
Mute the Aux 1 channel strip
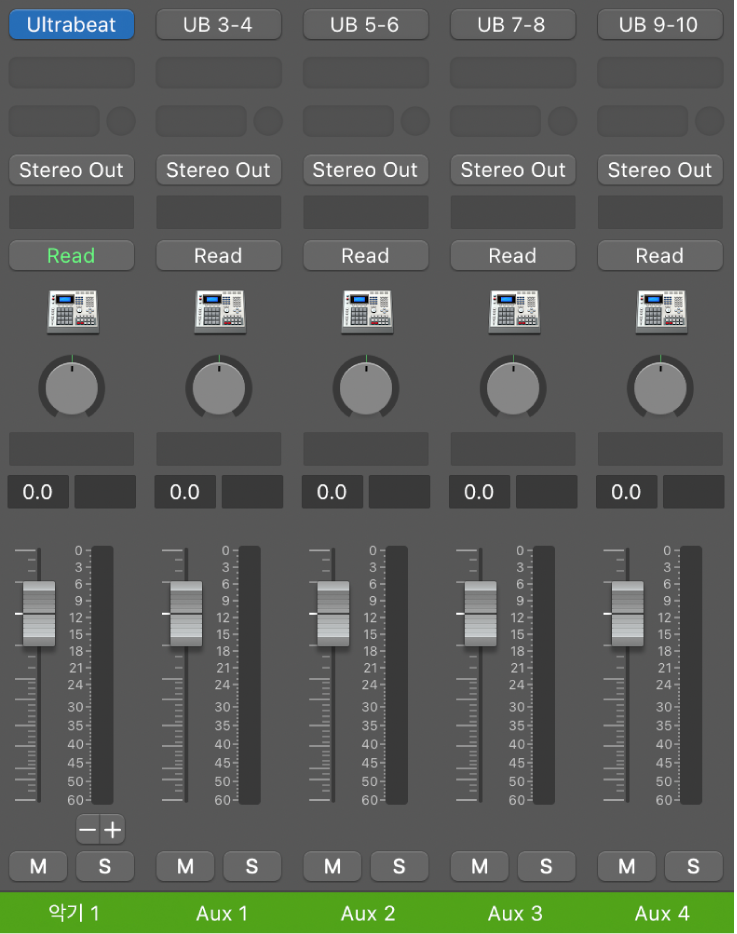click(x=185, y=865)
